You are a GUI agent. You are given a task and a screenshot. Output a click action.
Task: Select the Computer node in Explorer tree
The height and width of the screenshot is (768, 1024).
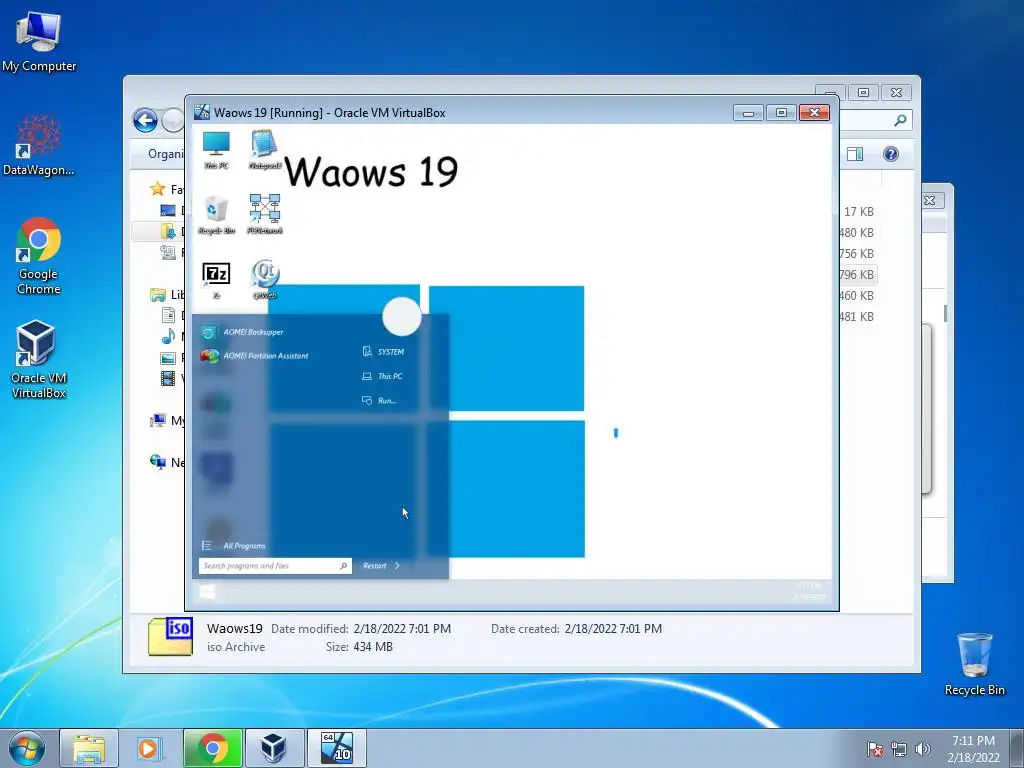(x=167, y=421)
